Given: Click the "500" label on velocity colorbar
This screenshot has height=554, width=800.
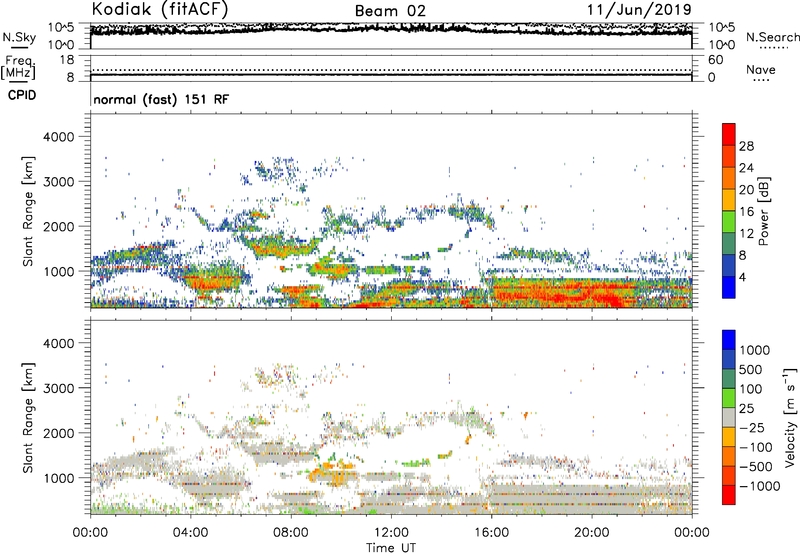Looking at the screenshot, I should (x=751, y=370).
